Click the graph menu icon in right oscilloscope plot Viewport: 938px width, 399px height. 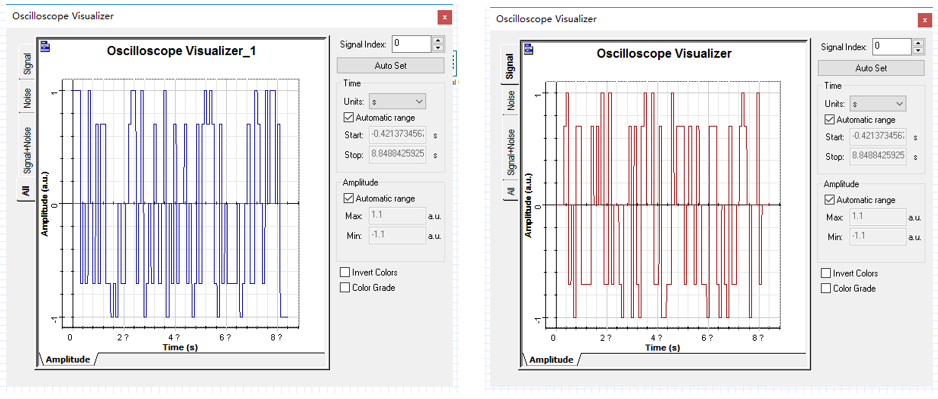coord(526,47)
